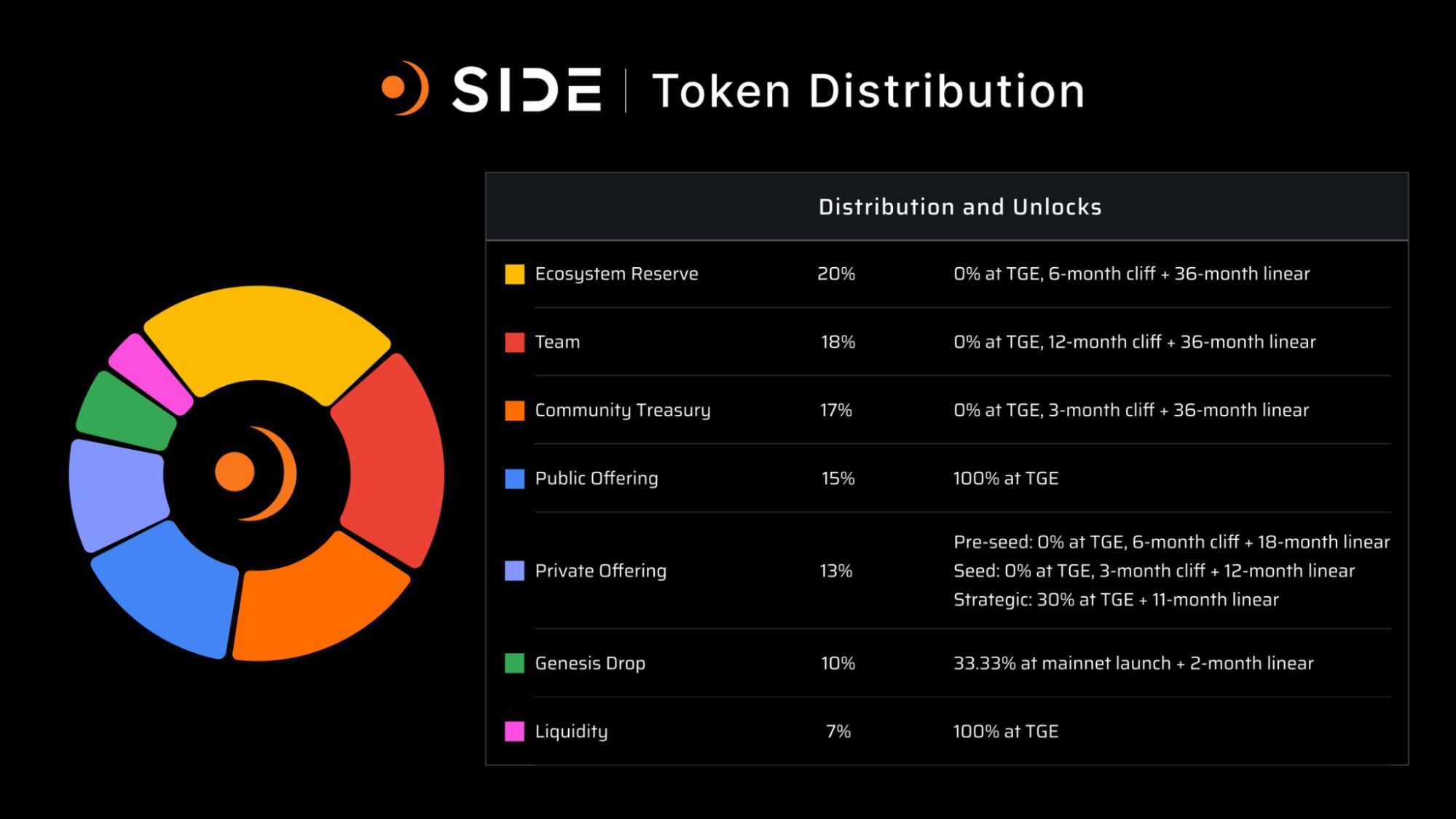Image resolution: width=1456 pixels, height=819 pixels.
Task: Click the Ecosystem Reserve 20% value
Action: point(836,274)
